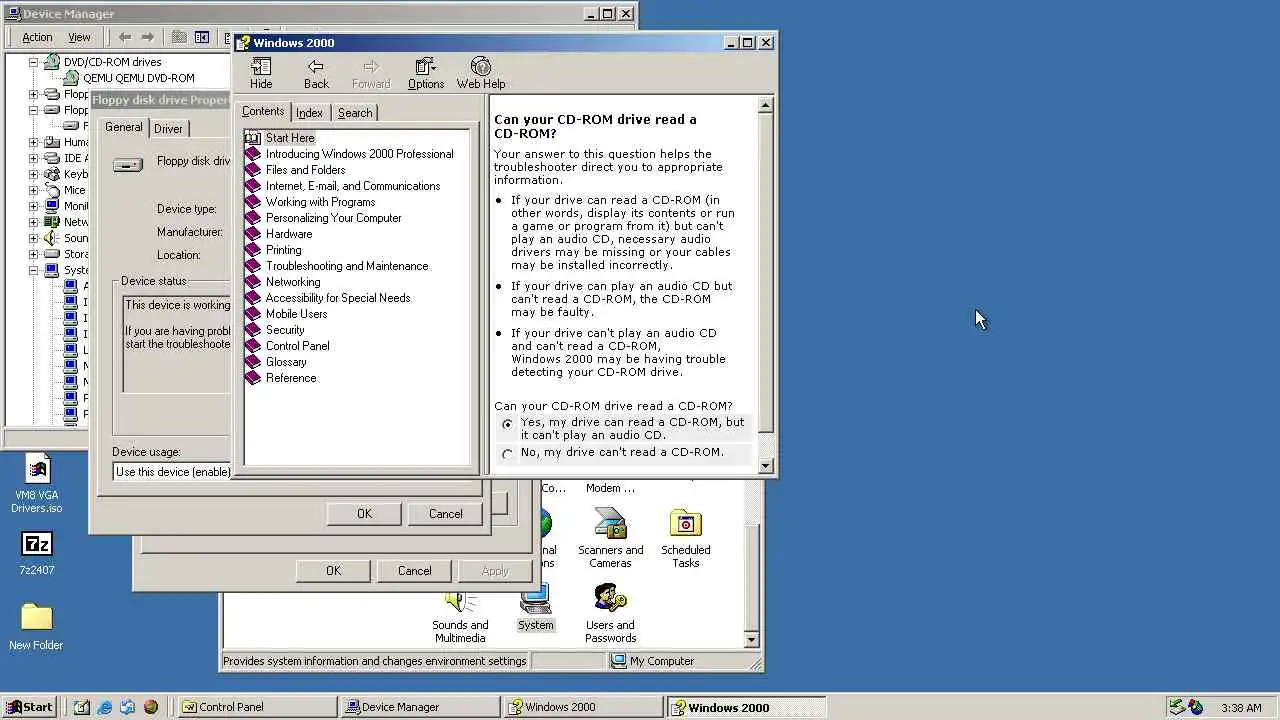Click the Hide toolbar icon in Help
Screen dimensions: 1280x720
pyautogui.click(x=261, y=73)
